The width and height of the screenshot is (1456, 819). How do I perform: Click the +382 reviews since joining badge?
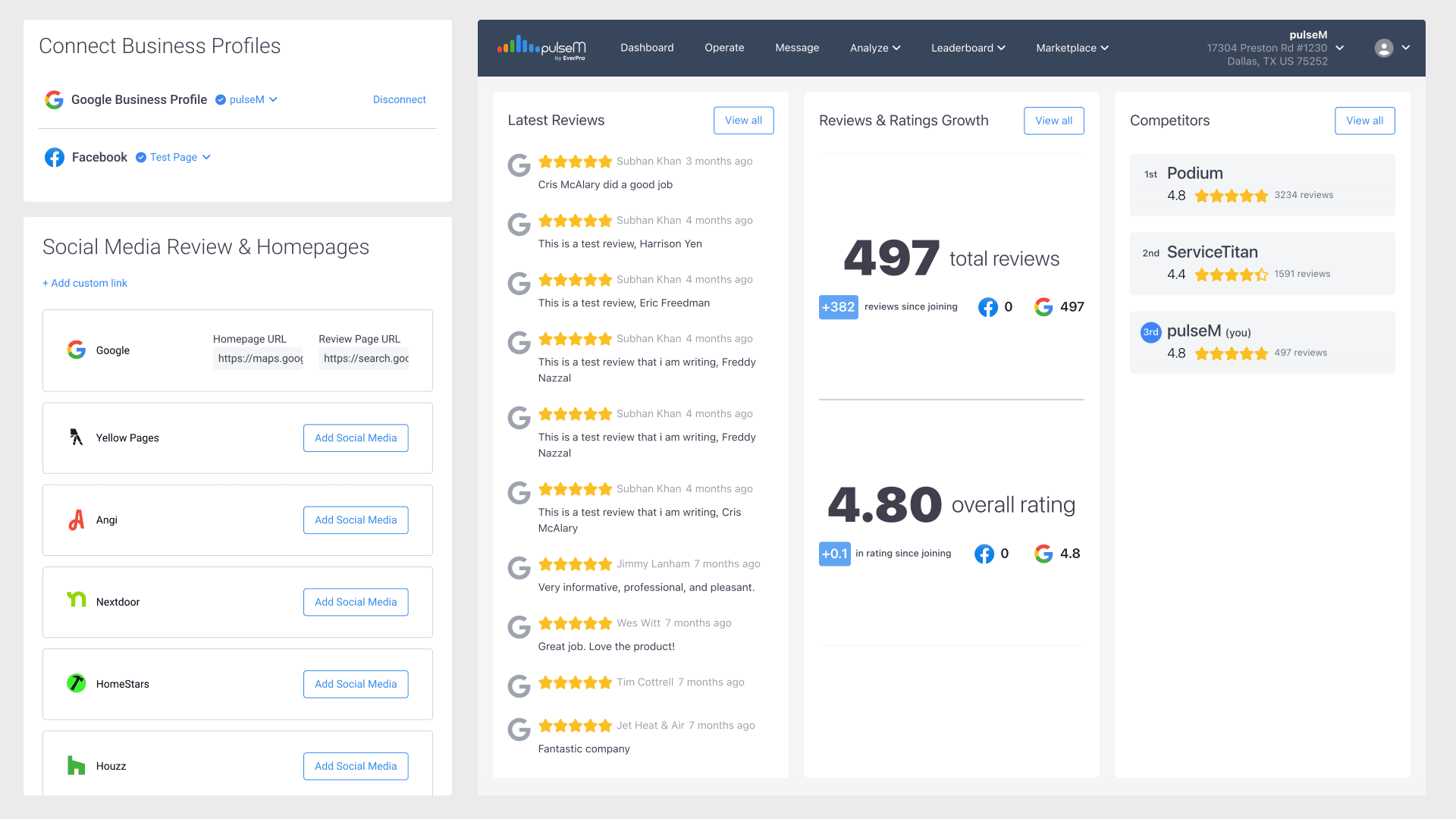tap(839, 307)
